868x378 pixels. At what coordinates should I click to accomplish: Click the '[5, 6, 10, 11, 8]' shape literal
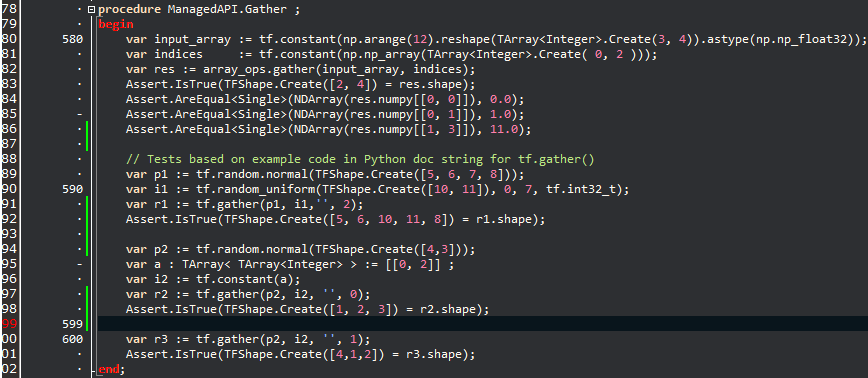tap(392, 220)
